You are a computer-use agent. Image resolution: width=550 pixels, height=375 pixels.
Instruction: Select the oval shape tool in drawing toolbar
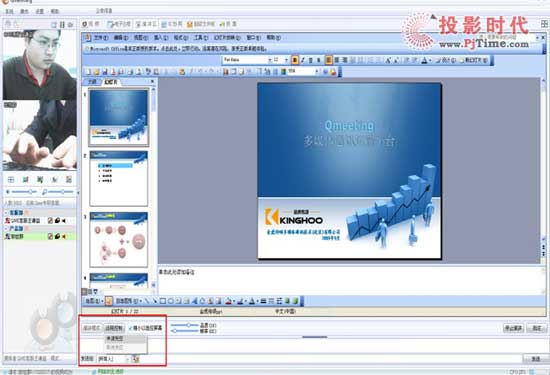171,301
